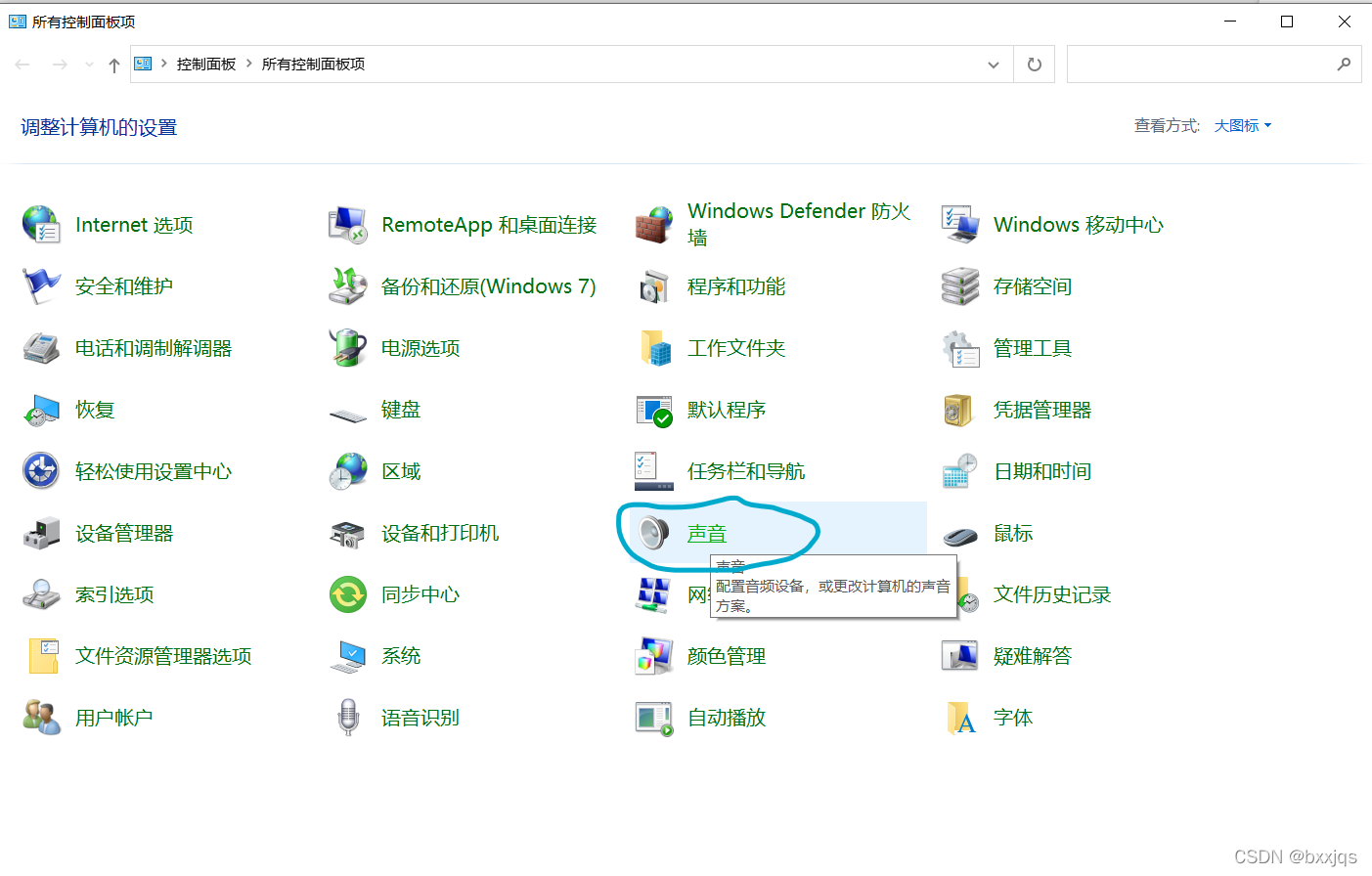Screen dimensions: 1372x876
Task: Click the back navigation arrow
Action: coord(22,65)
